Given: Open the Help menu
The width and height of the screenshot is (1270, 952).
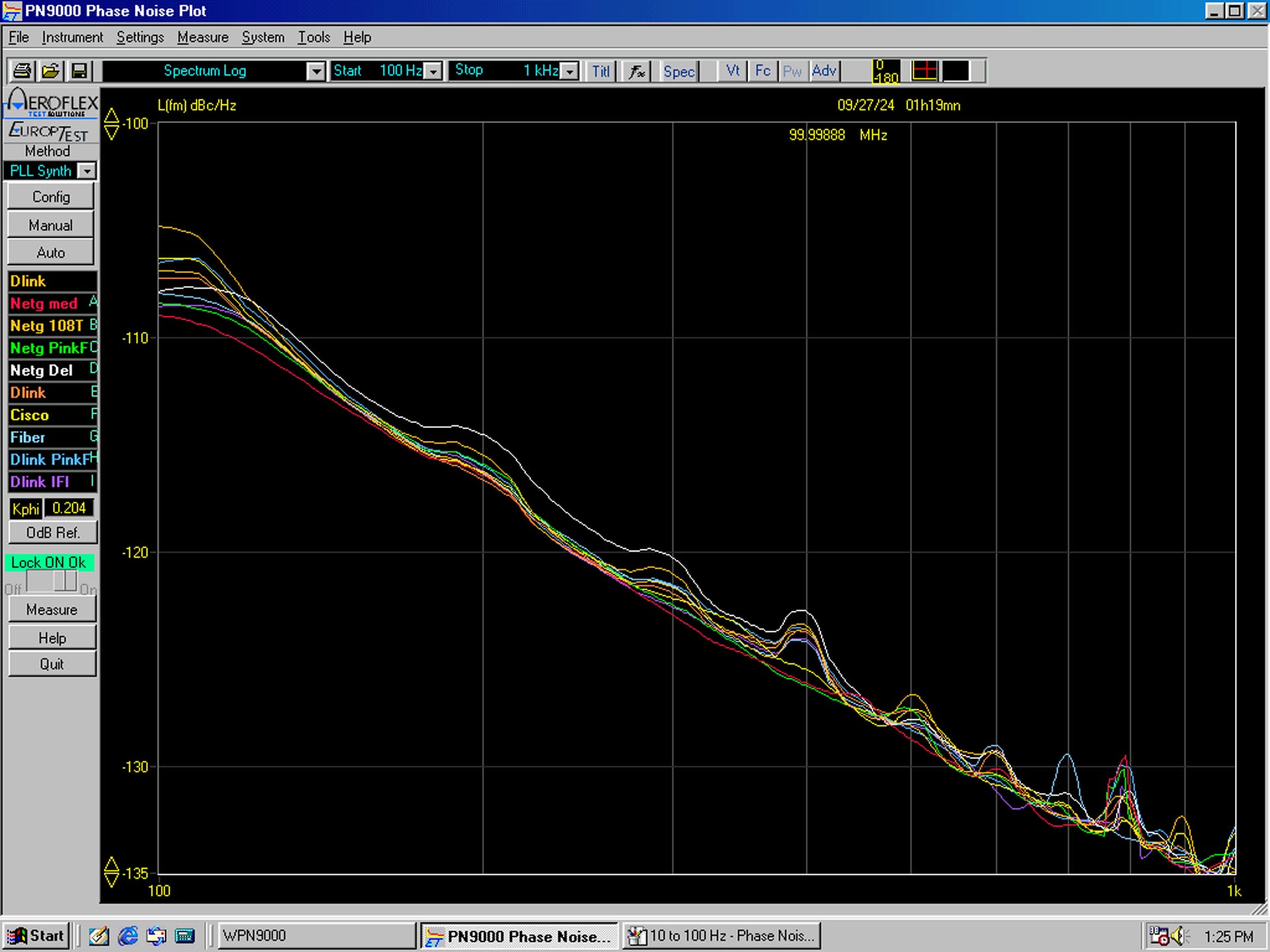Looking at the screenshot, I should point(357,37).
